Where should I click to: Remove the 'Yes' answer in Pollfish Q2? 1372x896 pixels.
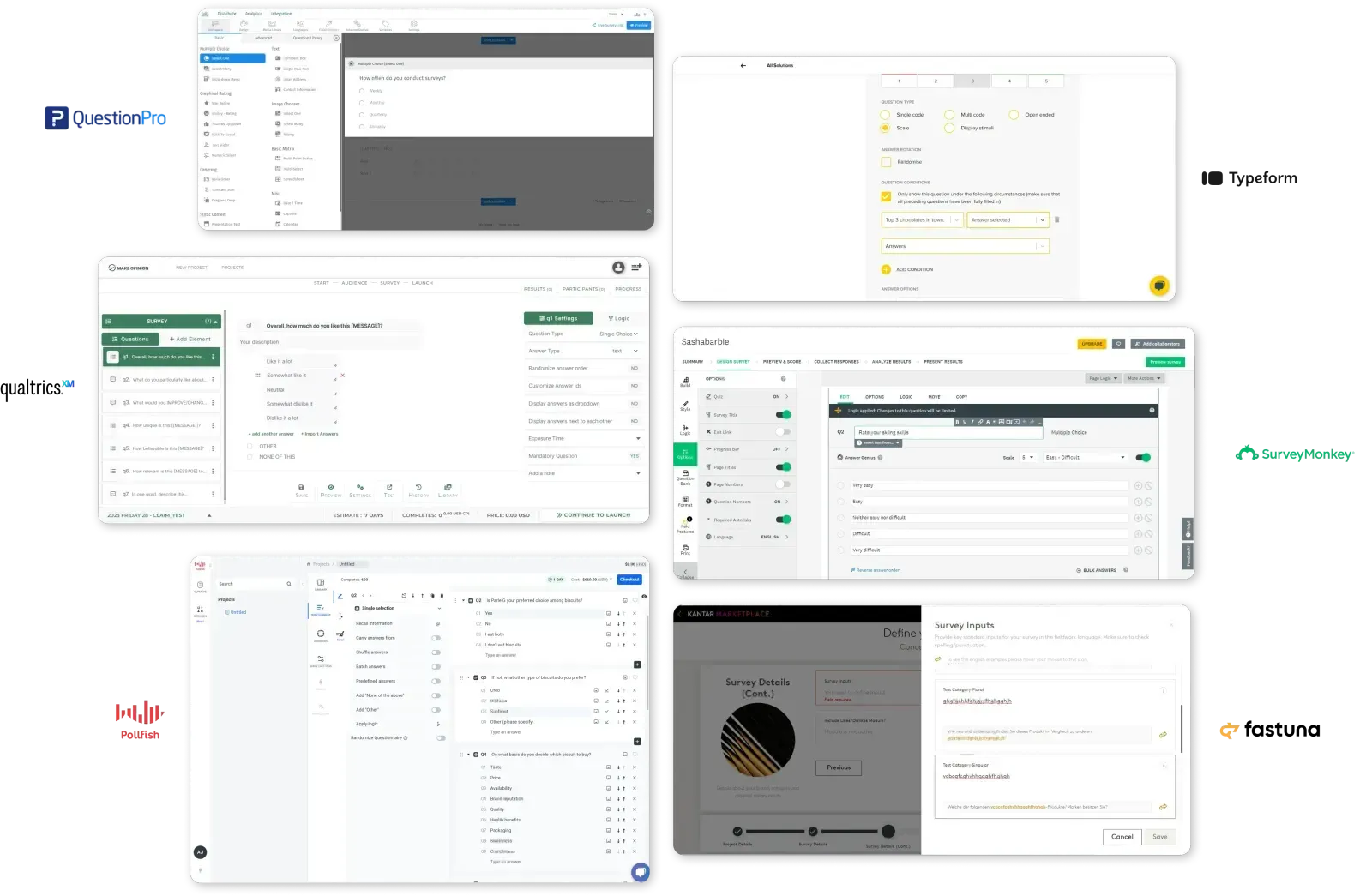coord(635,613)
